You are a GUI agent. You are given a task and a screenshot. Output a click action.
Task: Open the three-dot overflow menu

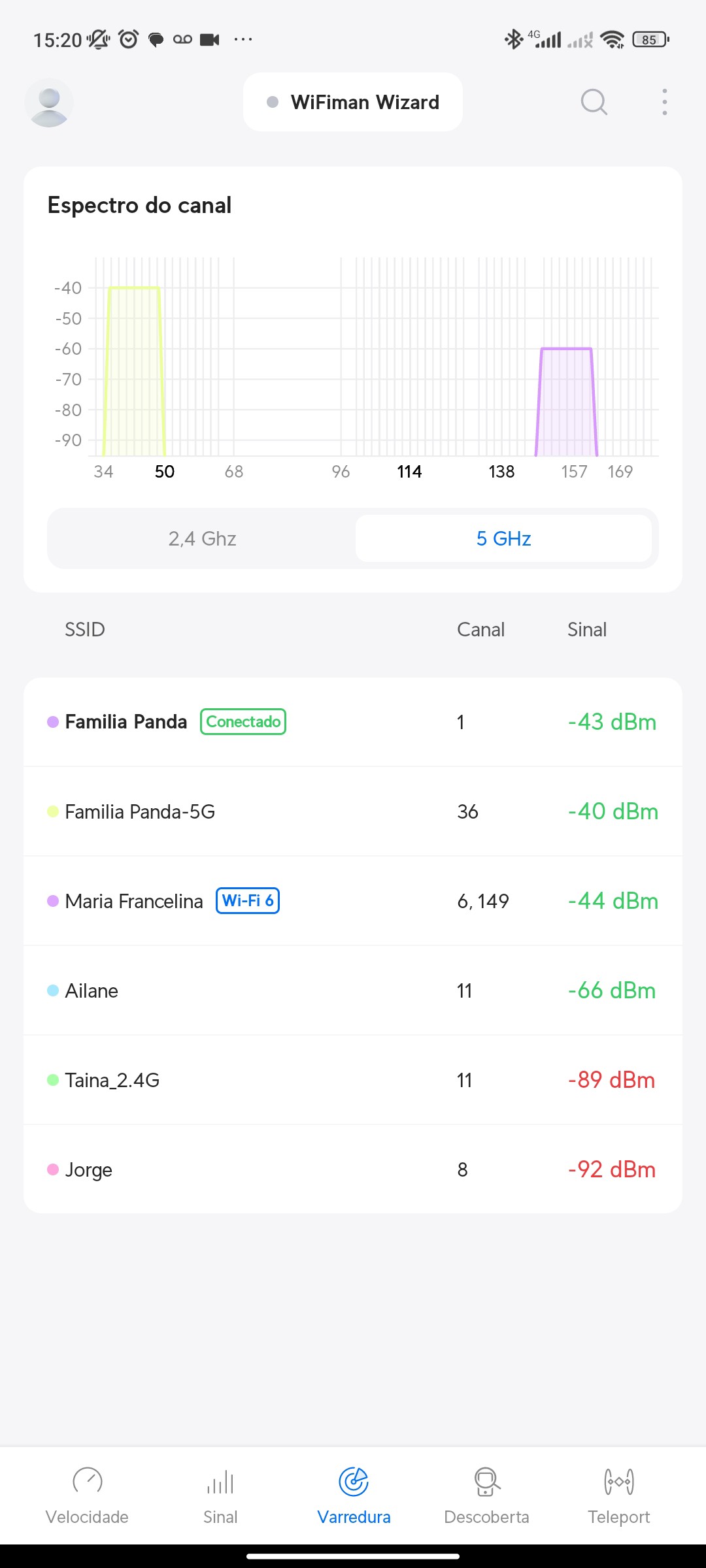[664, 103]
